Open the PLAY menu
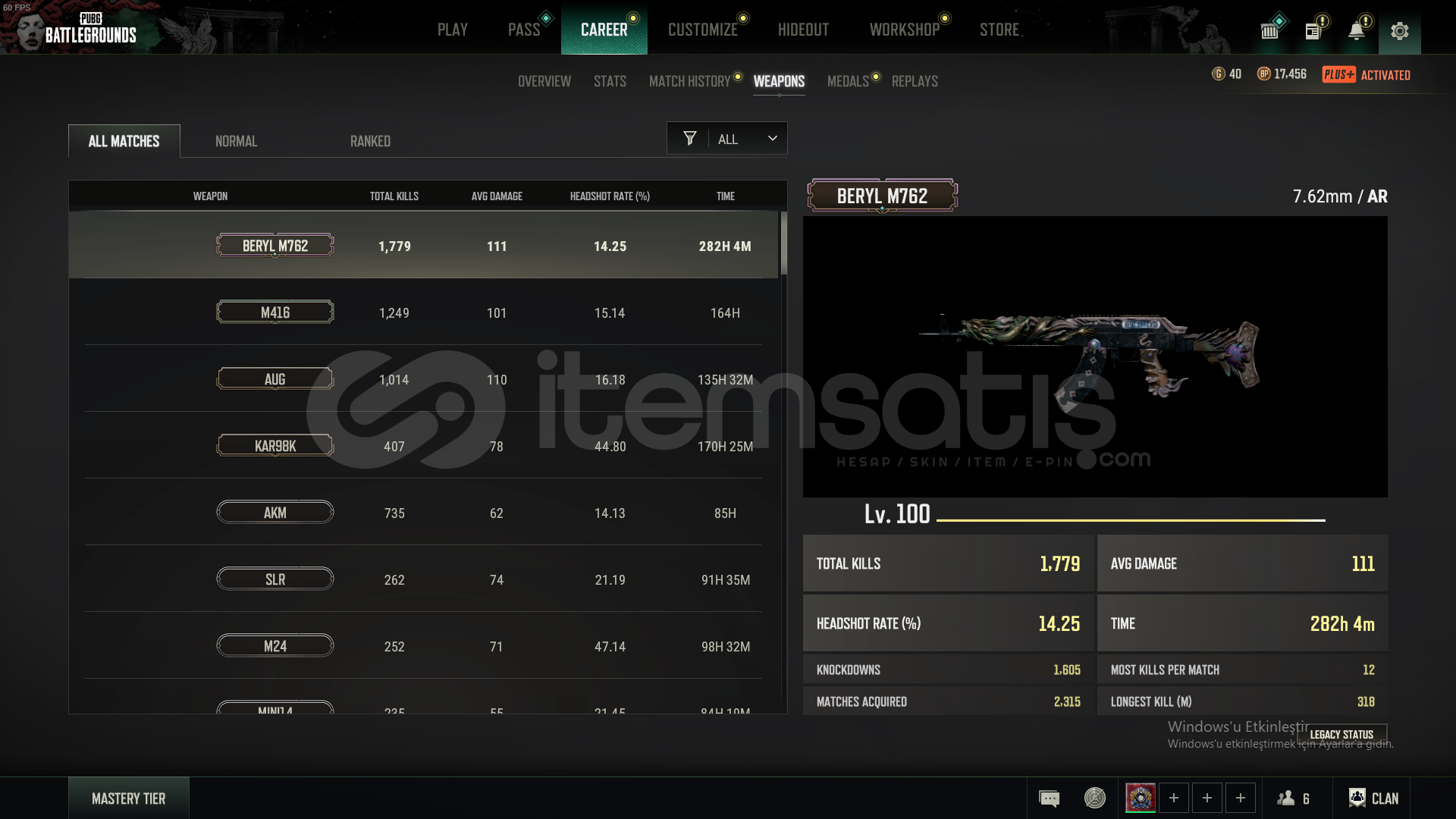1456x819 pixels. pyautogui.click(x=453, y=30)
